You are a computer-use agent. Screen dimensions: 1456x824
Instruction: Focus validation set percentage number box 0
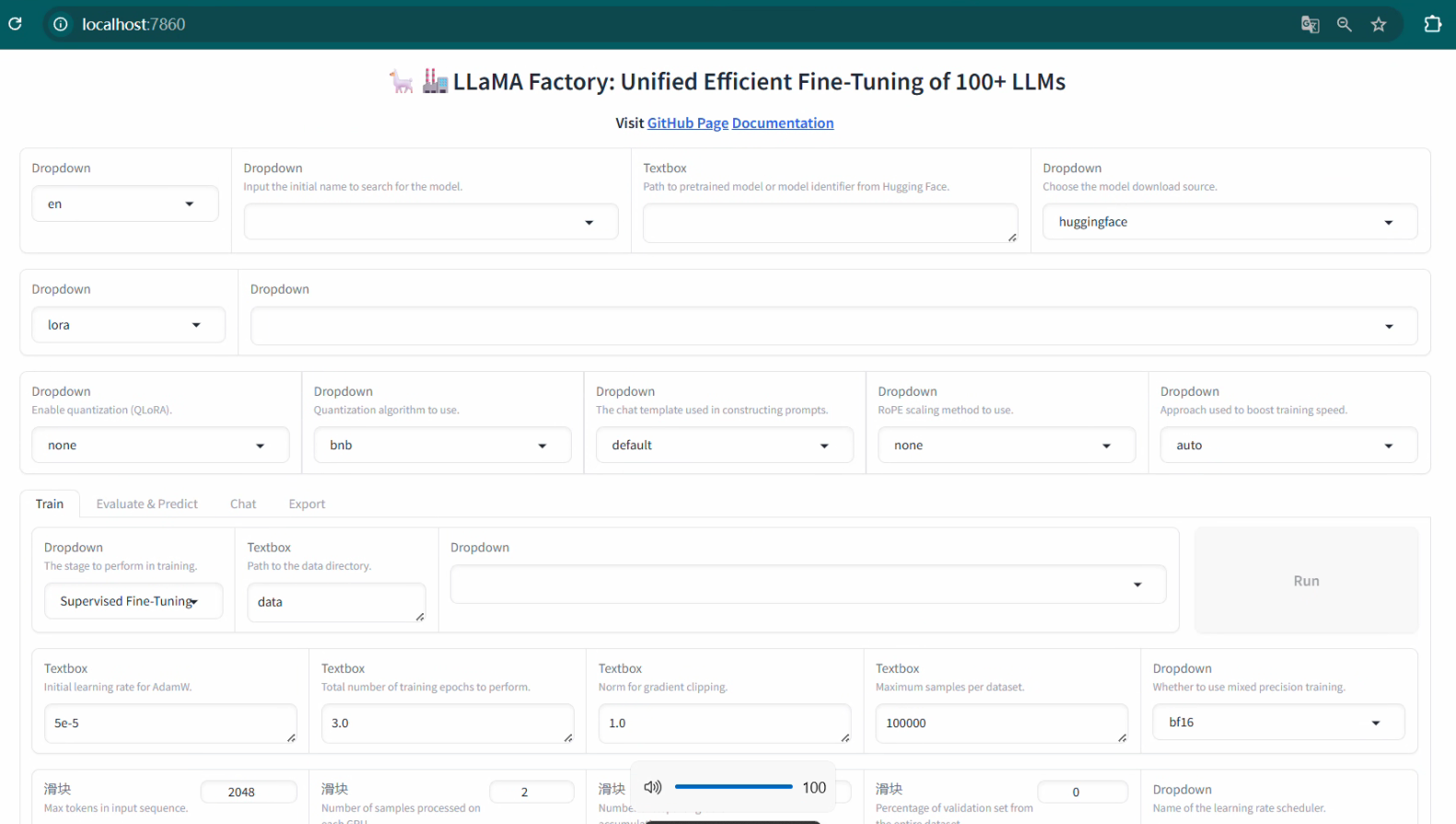[x=1082, y=792]
